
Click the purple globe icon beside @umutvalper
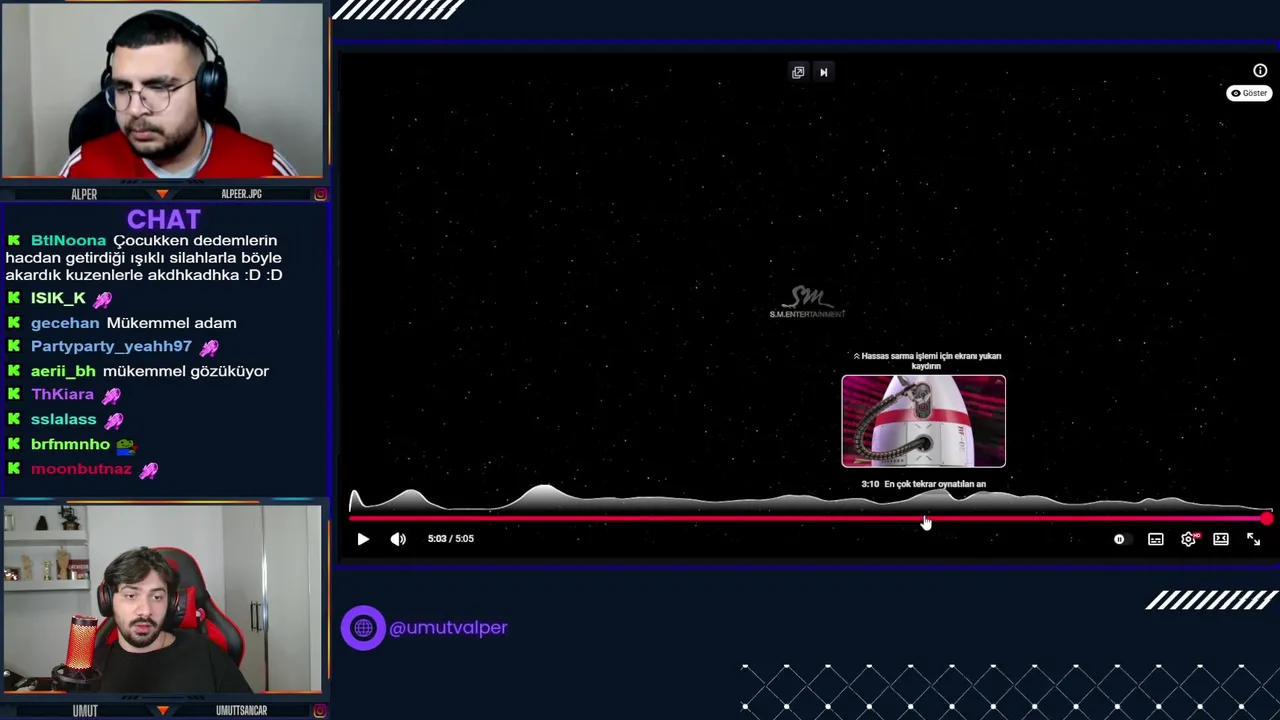click(x=363, y=628)
